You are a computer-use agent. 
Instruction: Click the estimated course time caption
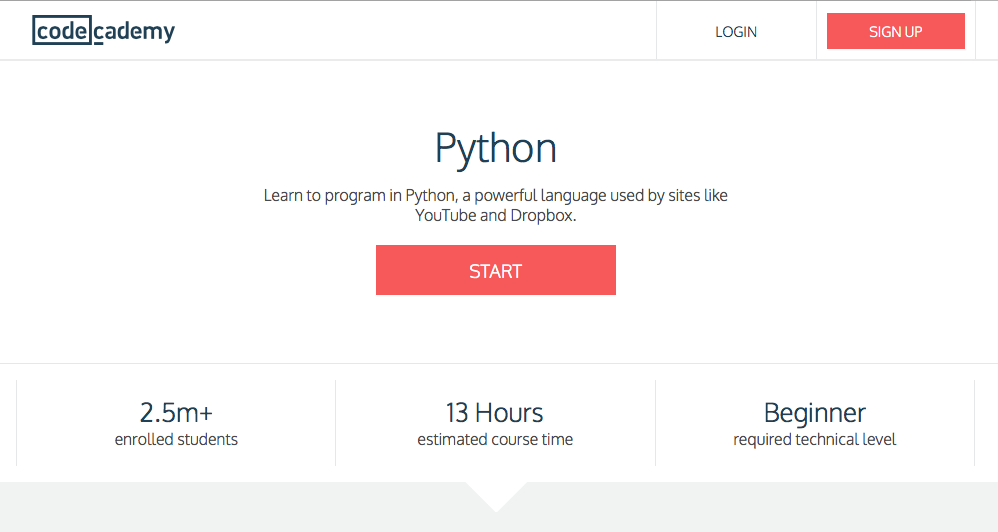click(x=495, y=439)
